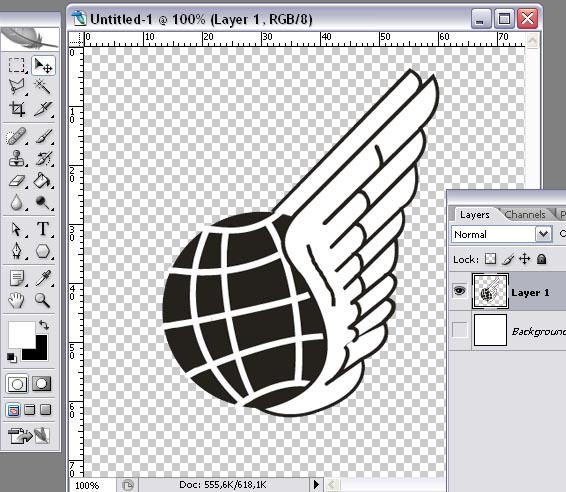Click the vertical scrollbar up arrow
Image resolution: width=566 pixels, height=492 pixels.
pos(532,40)
